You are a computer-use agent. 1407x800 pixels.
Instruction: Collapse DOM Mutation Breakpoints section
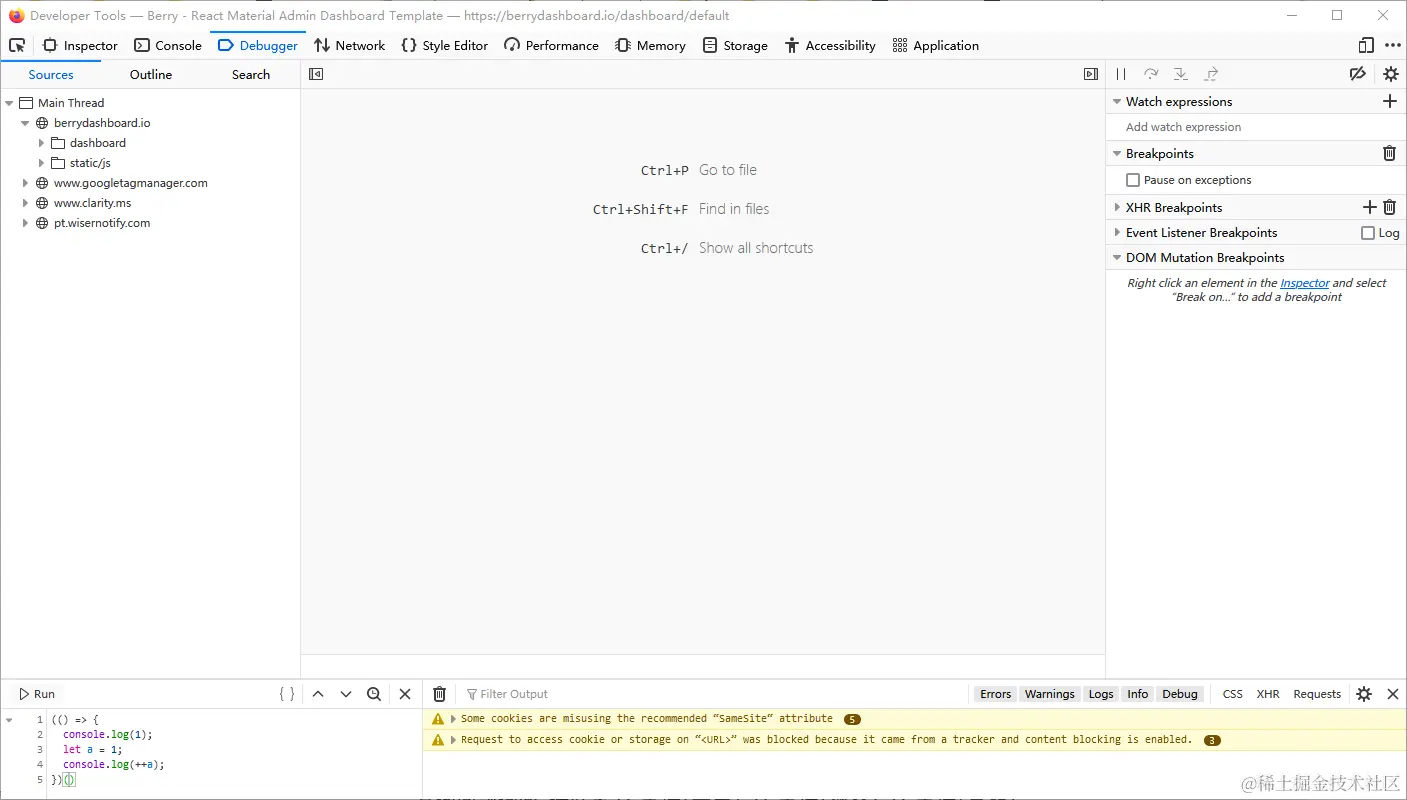1117,258
